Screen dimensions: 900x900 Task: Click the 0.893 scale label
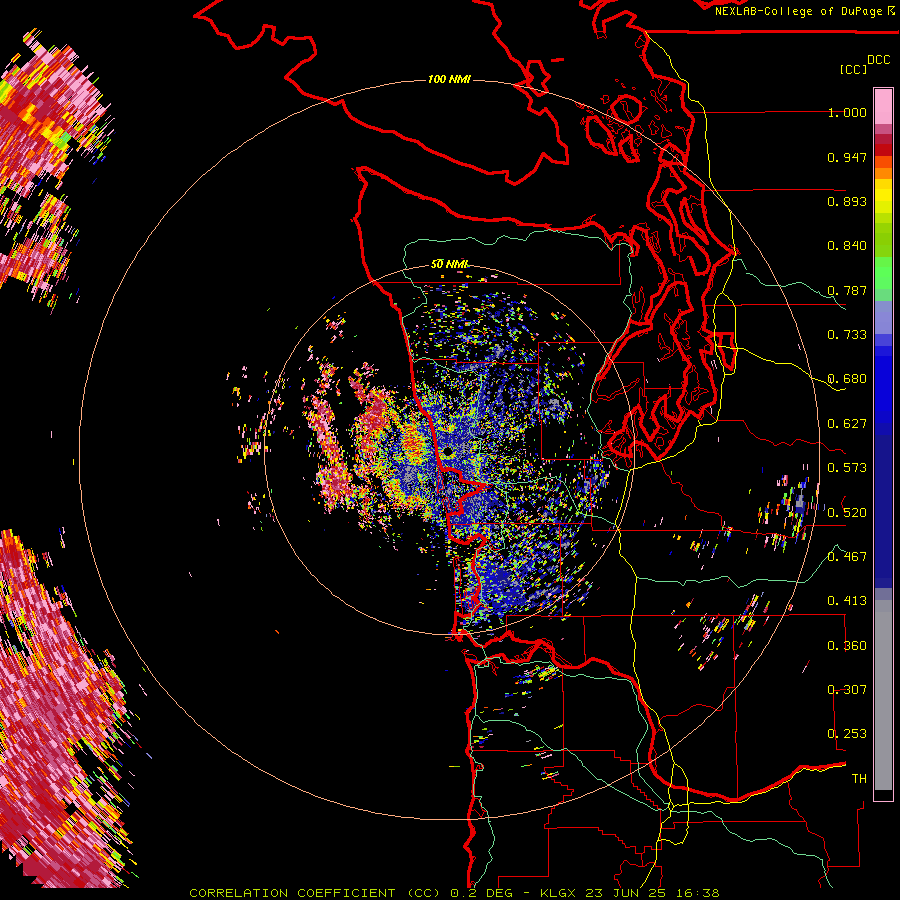(847, 201)
